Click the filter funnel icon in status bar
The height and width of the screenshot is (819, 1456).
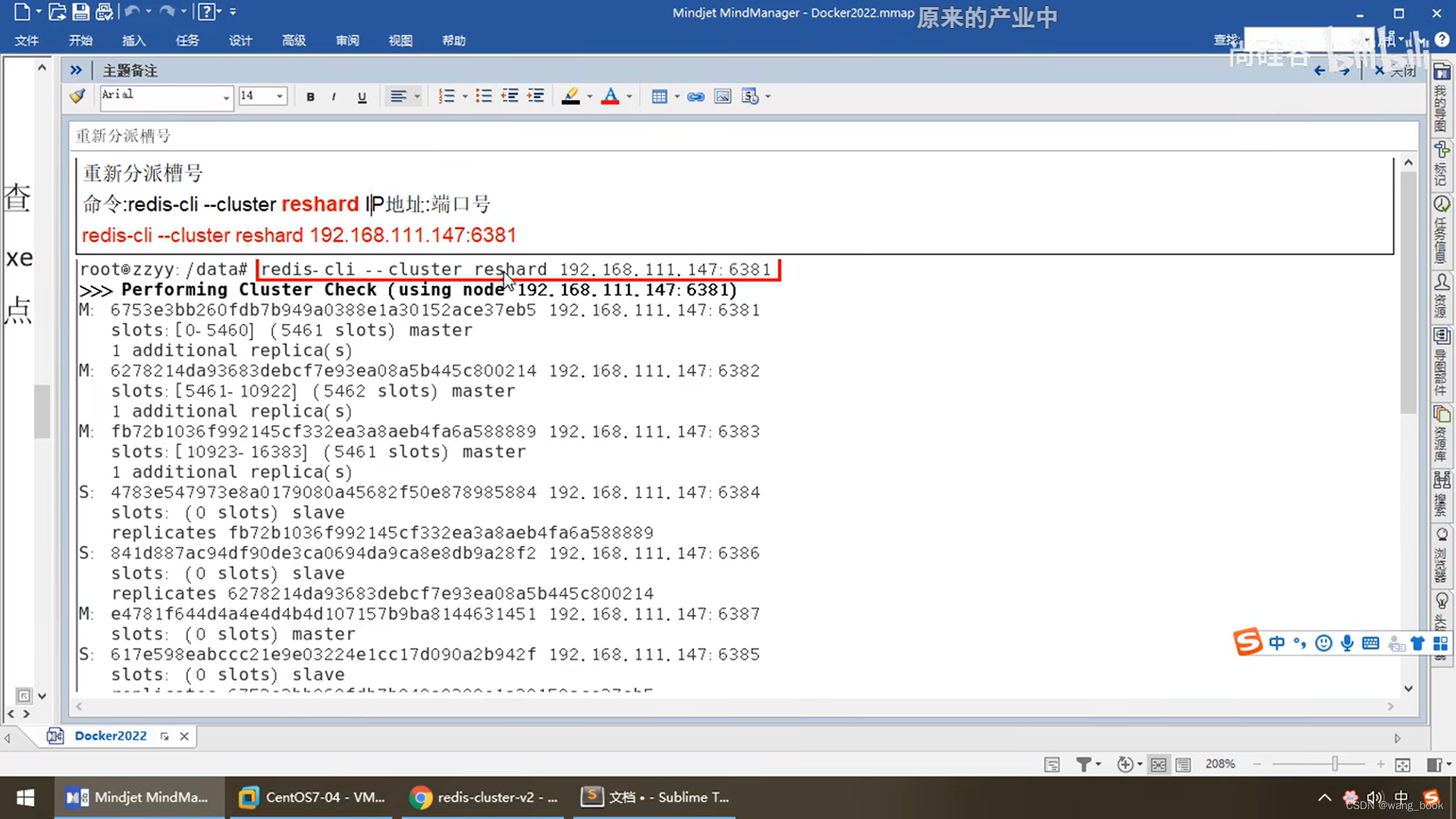pyautogui.click(x=1084, y=764)
